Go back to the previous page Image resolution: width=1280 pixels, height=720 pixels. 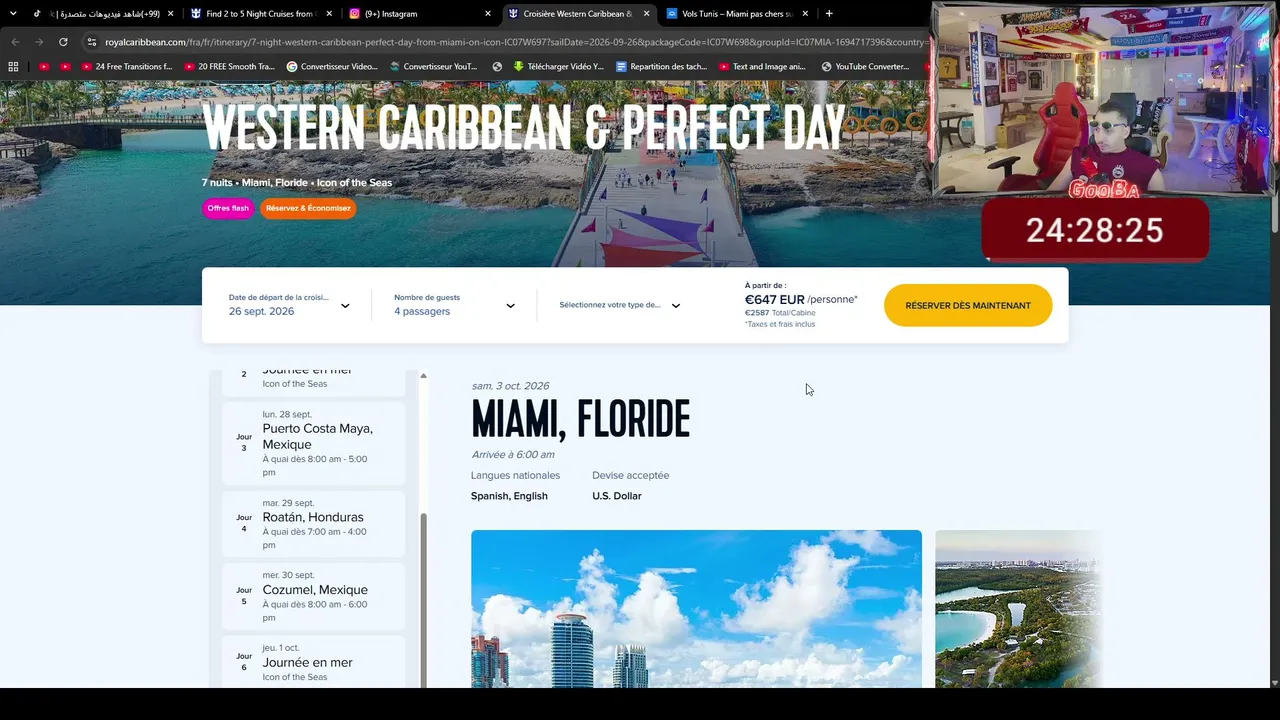click(15, 42)
